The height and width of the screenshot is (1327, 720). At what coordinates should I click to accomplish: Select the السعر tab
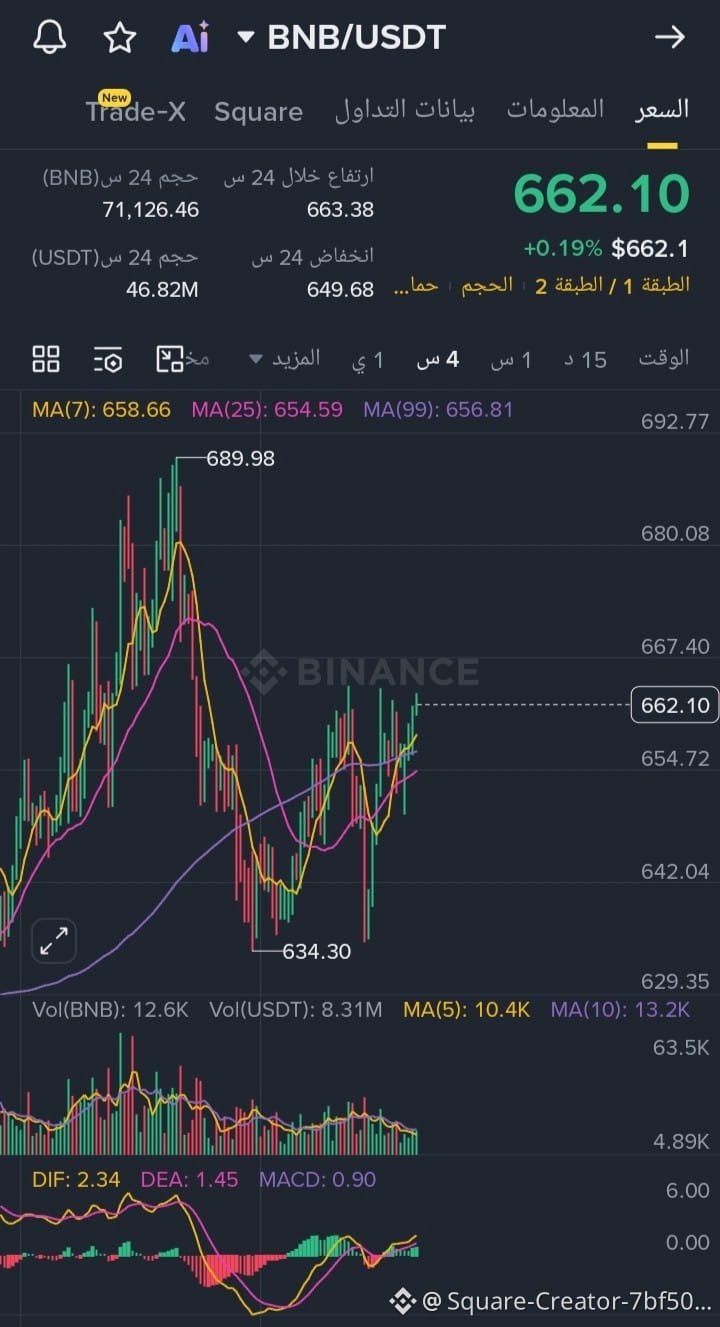(662, 110)
